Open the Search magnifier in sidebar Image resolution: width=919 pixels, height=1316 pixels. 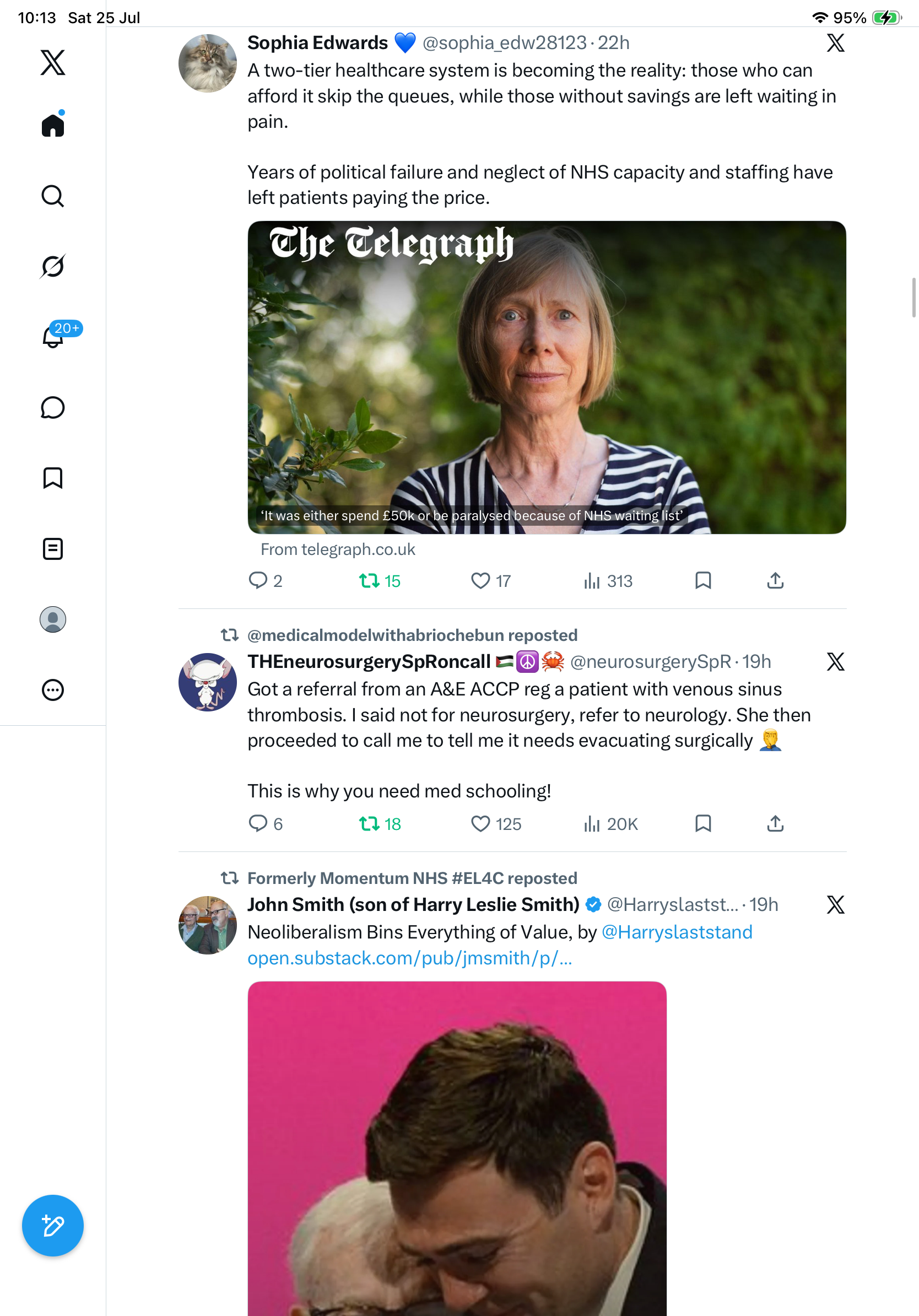pyautogui.click(x=53, y=196)
